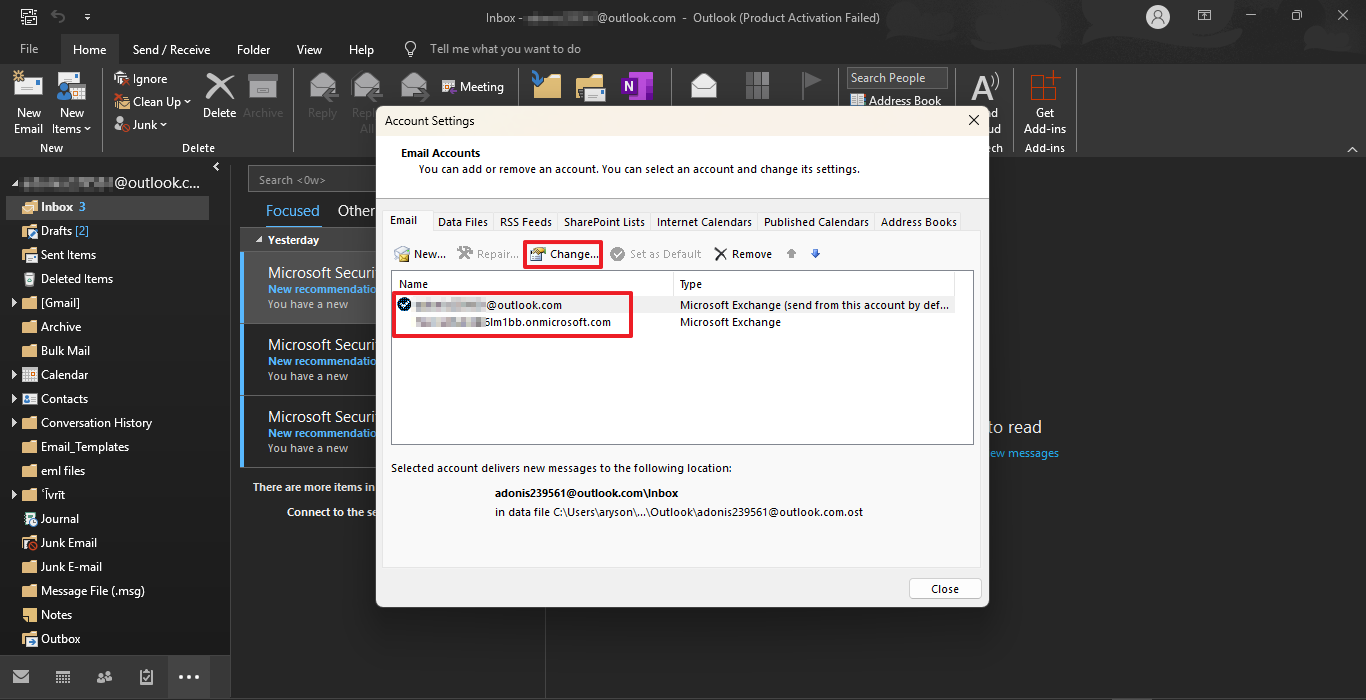1366x700 pixels.
Task: Open the Help ribbon tab
Action: tap(361, 49)
